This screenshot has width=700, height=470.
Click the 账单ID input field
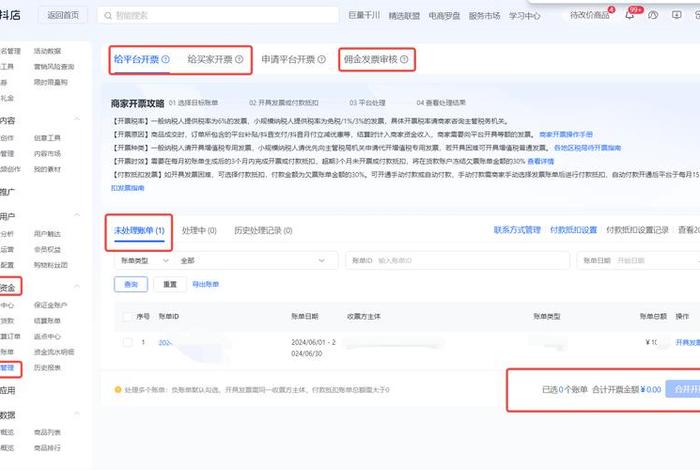click(x=458, y=261)
